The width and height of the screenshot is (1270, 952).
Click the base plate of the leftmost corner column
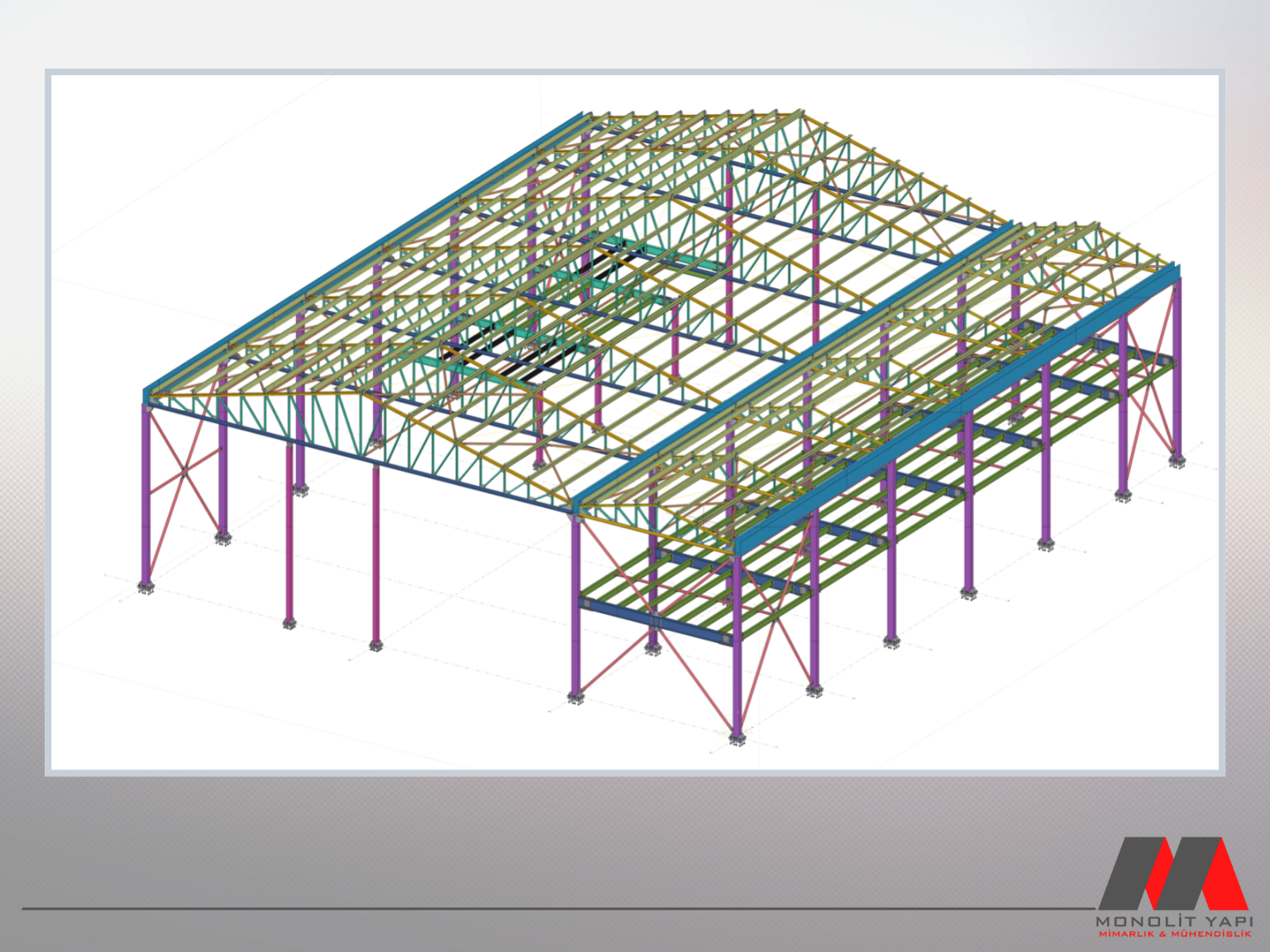coord(146,588)
